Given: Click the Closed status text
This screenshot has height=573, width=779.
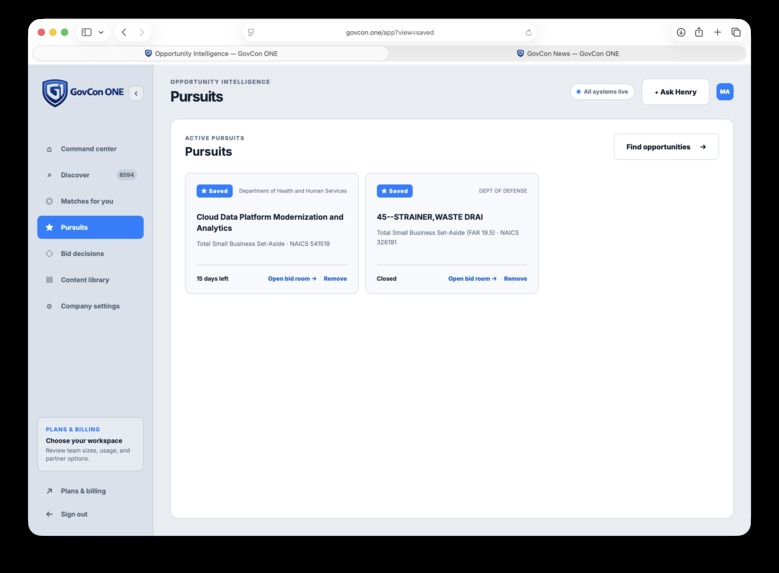Looking at the screenshot, I should (387, 279).
